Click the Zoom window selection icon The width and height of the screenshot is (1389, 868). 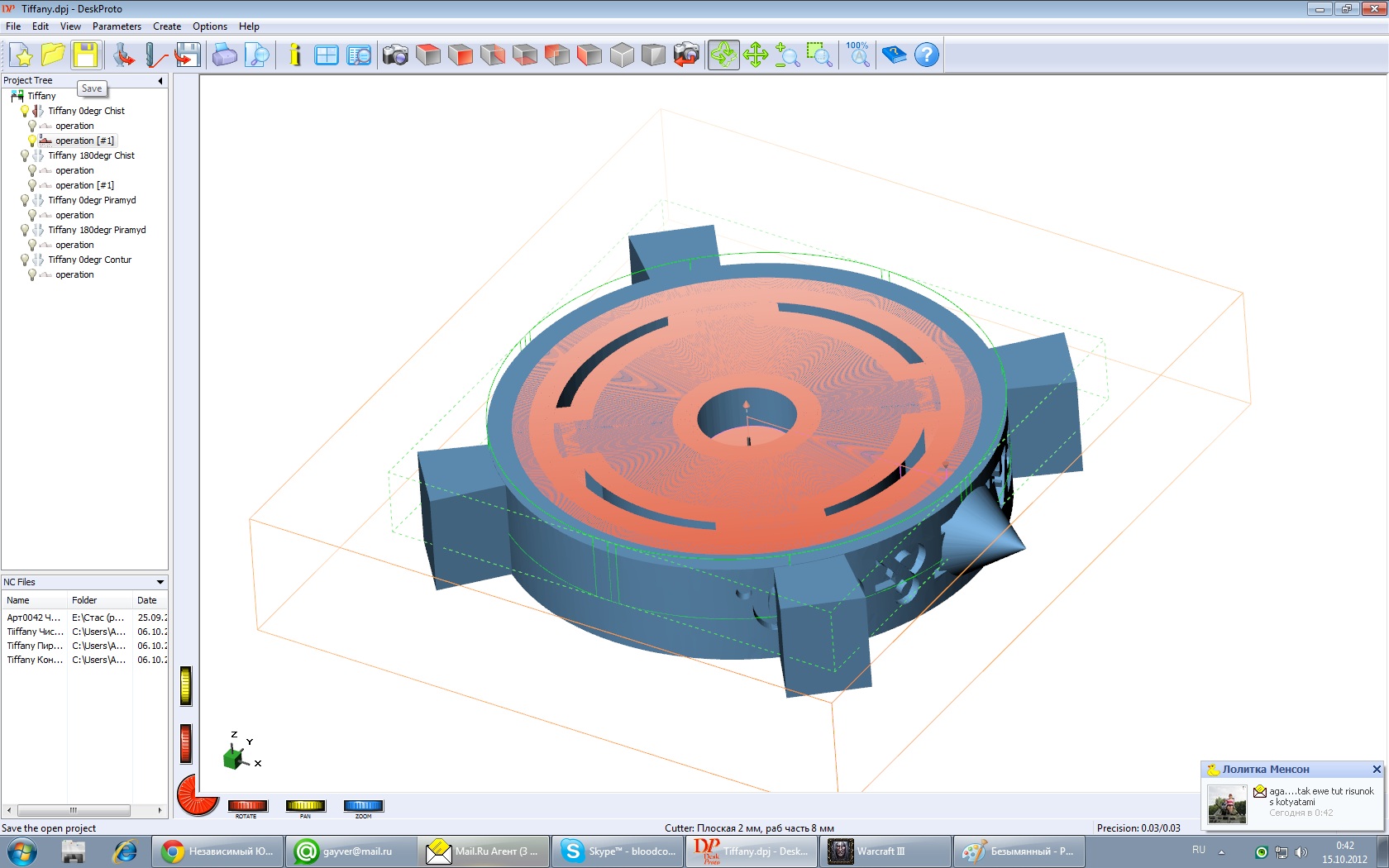click(x=819, y=55)
